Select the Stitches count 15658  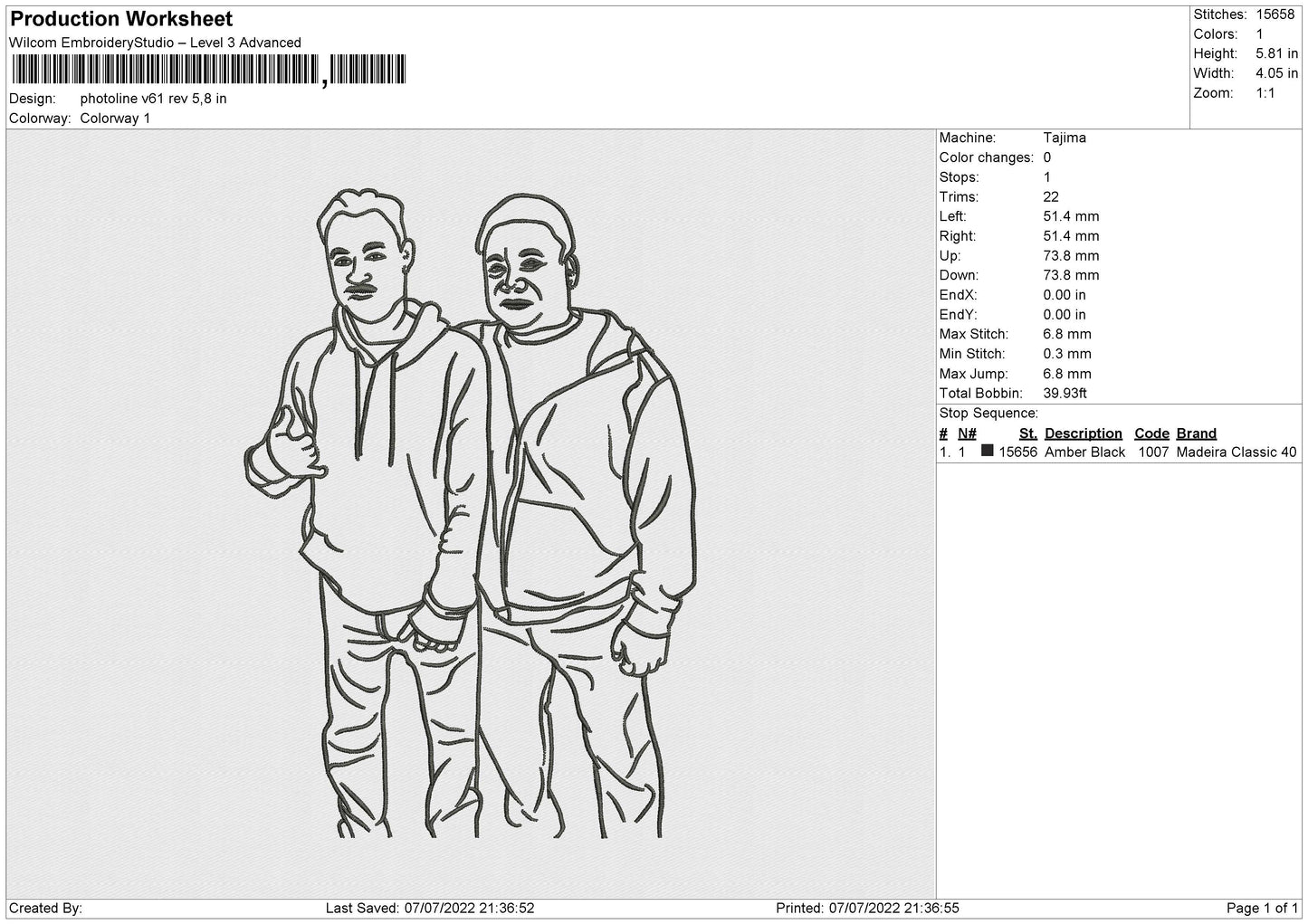pos(1275,14)
